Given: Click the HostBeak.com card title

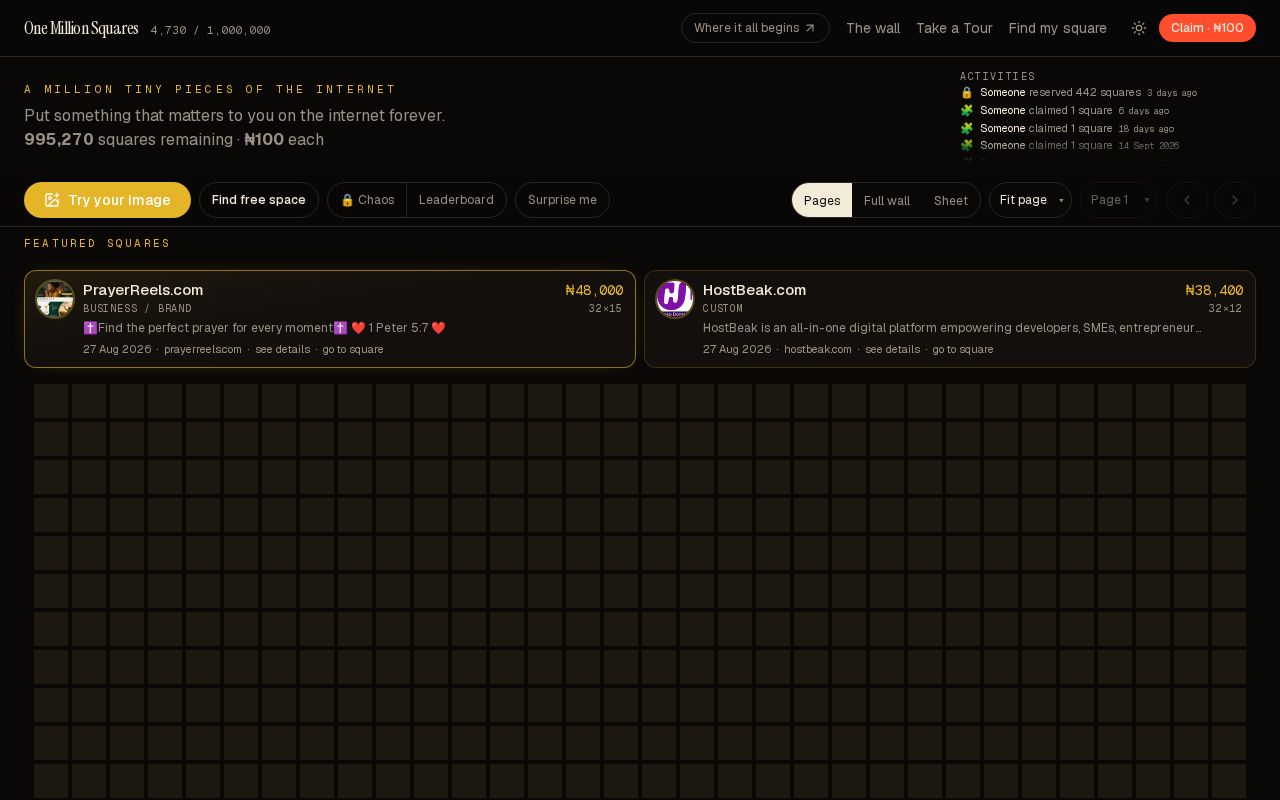Looking at the screenshot, I should [x=754, y=290].
